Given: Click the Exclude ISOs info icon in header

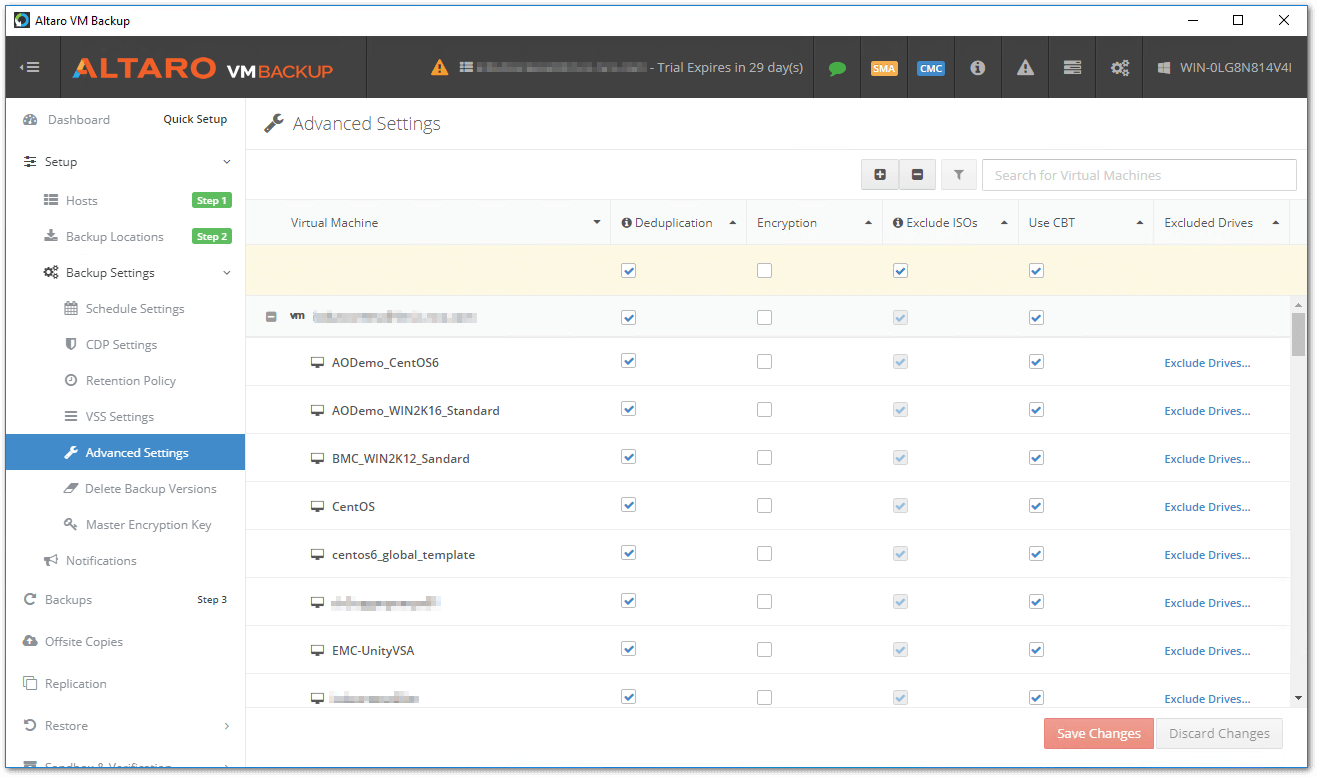Looking at the screenshot, I should click(x=899, y=223).
